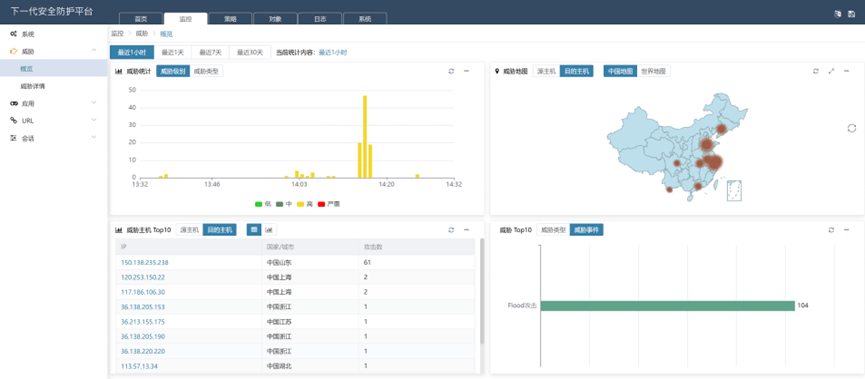Select 源主机 in 威胁主机 Top10 panel
The width and height of the screenshot is (865, 379).
point(189,229)
